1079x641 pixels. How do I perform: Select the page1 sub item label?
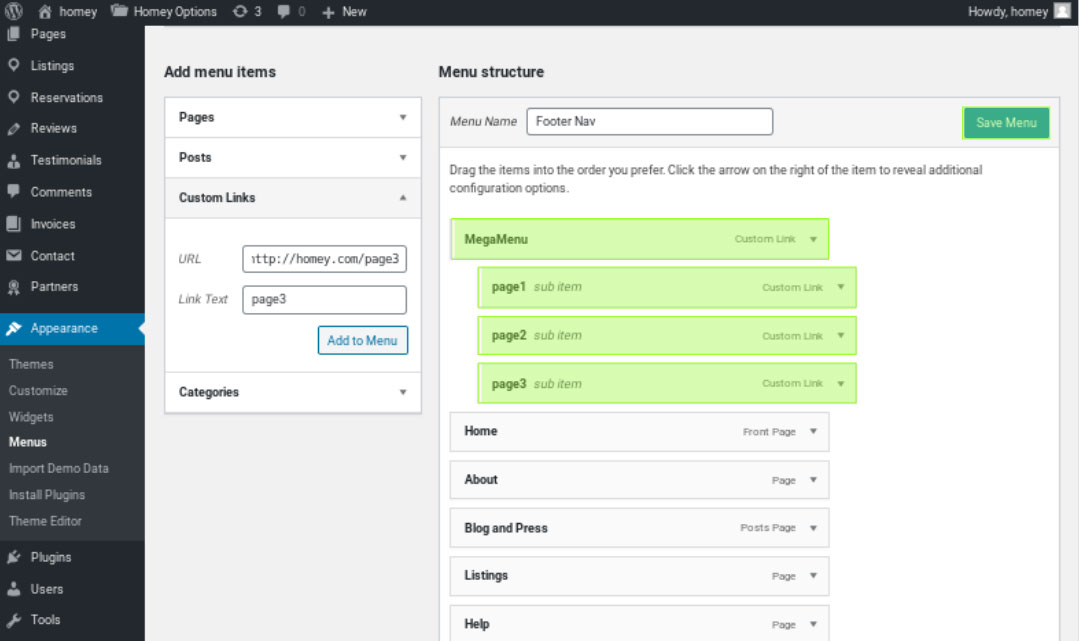click(x=509, y=287)
